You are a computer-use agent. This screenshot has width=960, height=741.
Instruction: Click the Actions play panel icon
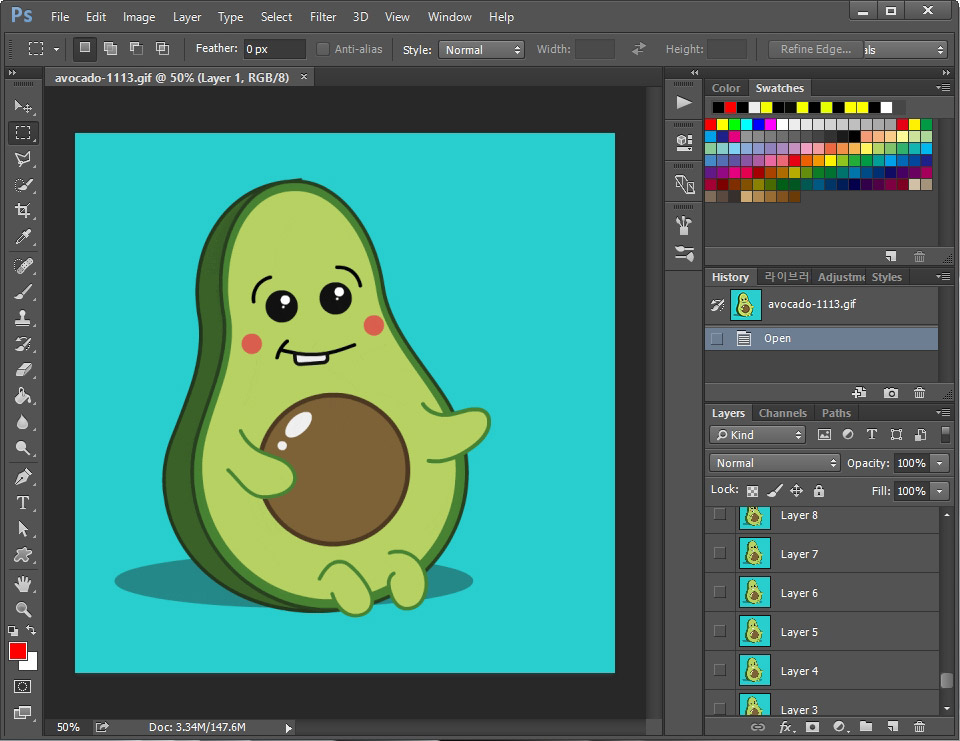(x=684, y=102)
